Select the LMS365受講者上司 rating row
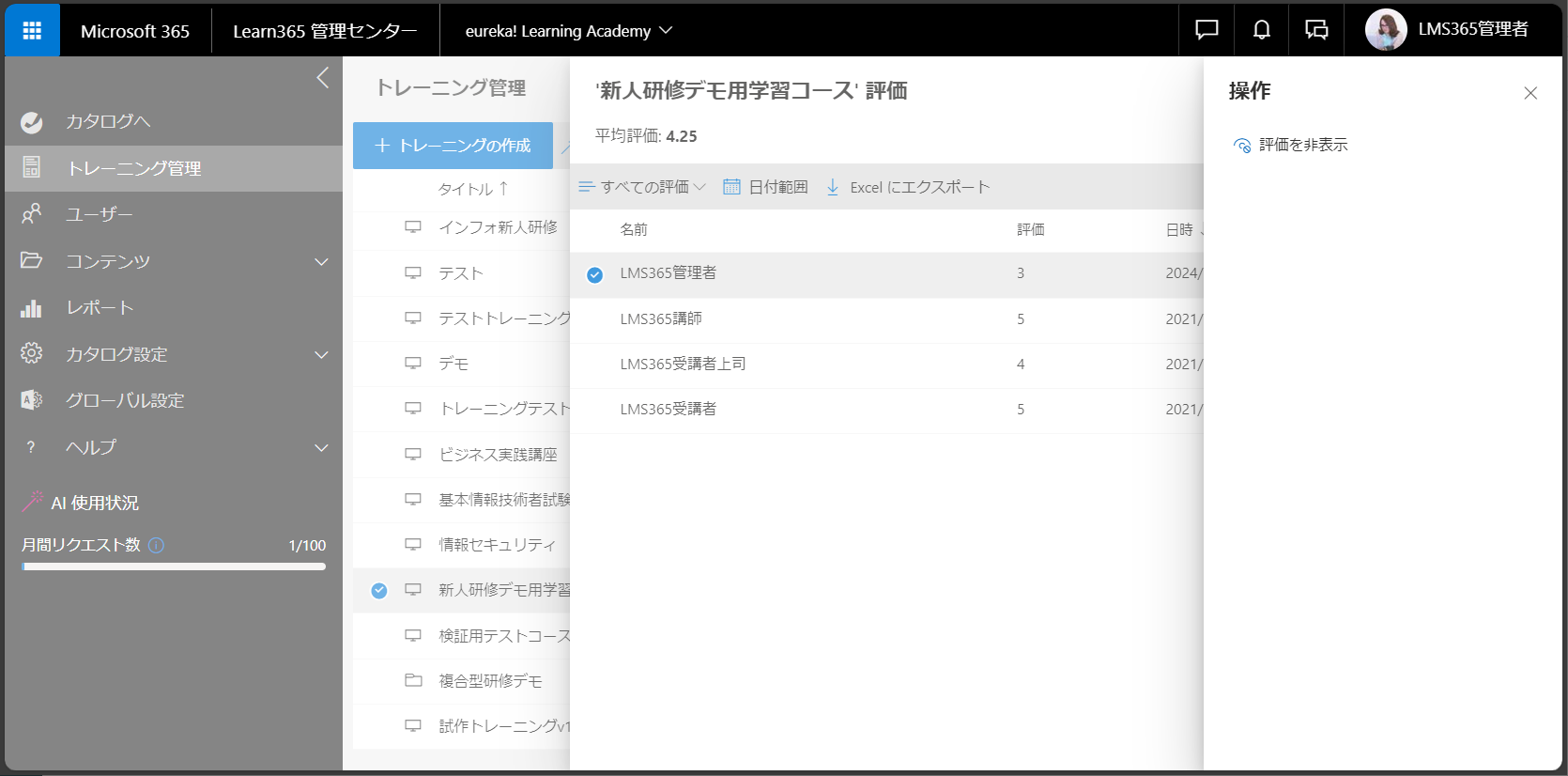Image resolution: width=1568 pixels, height=776 pixels. click(886, 365)
